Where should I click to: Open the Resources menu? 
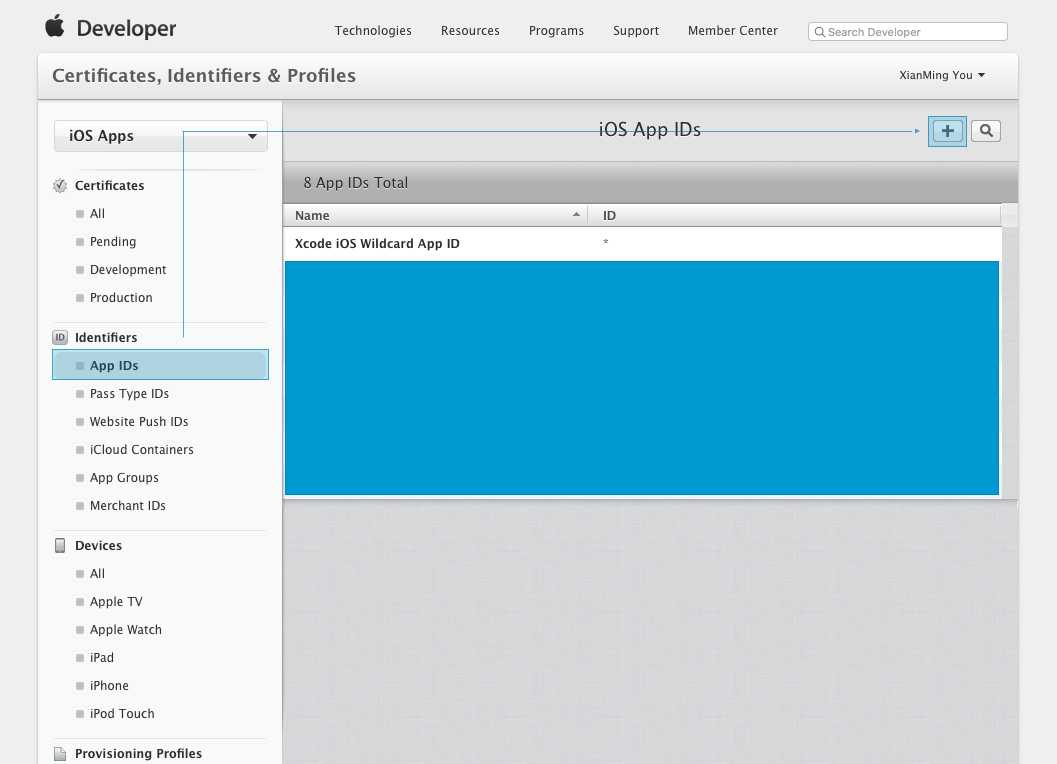coord(470,30)
